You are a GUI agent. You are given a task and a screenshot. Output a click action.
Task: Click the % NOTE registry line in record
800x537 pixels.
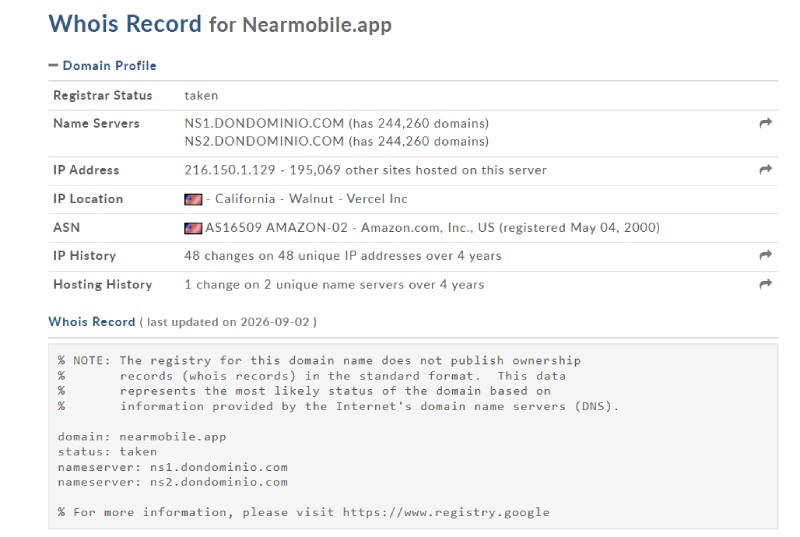[x=319, y=361]
